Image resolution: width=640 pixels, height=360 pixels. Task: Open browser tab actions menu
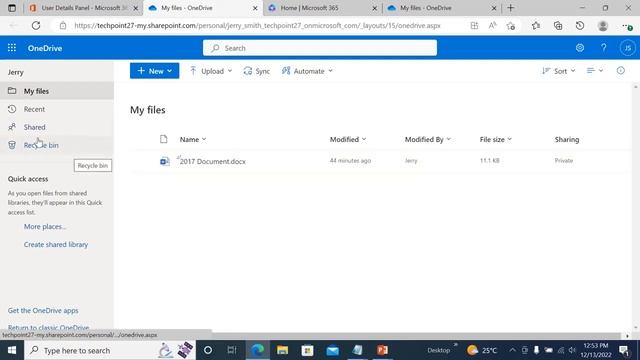pos(12,8)
